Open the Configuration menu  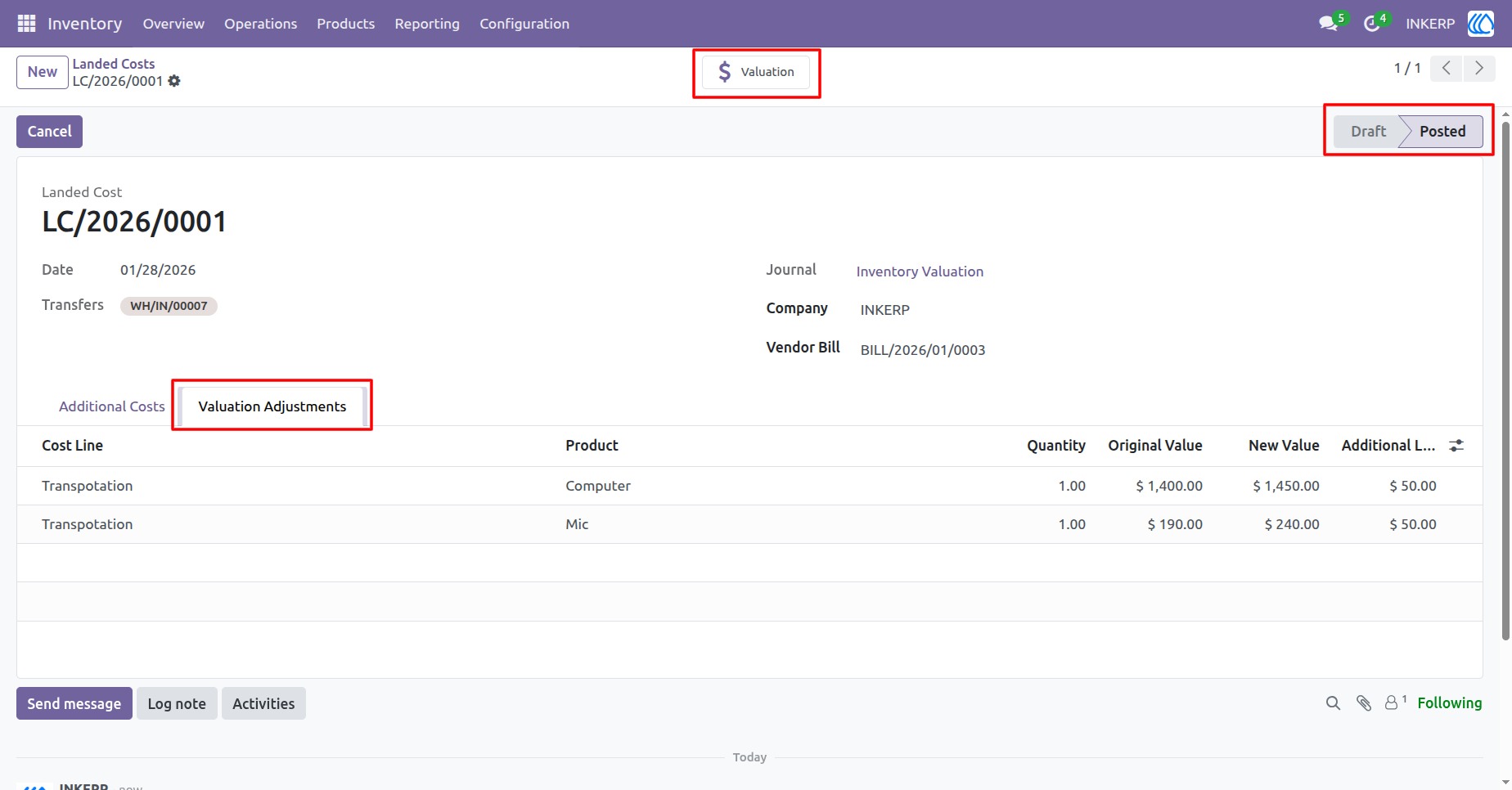[524, 24]
